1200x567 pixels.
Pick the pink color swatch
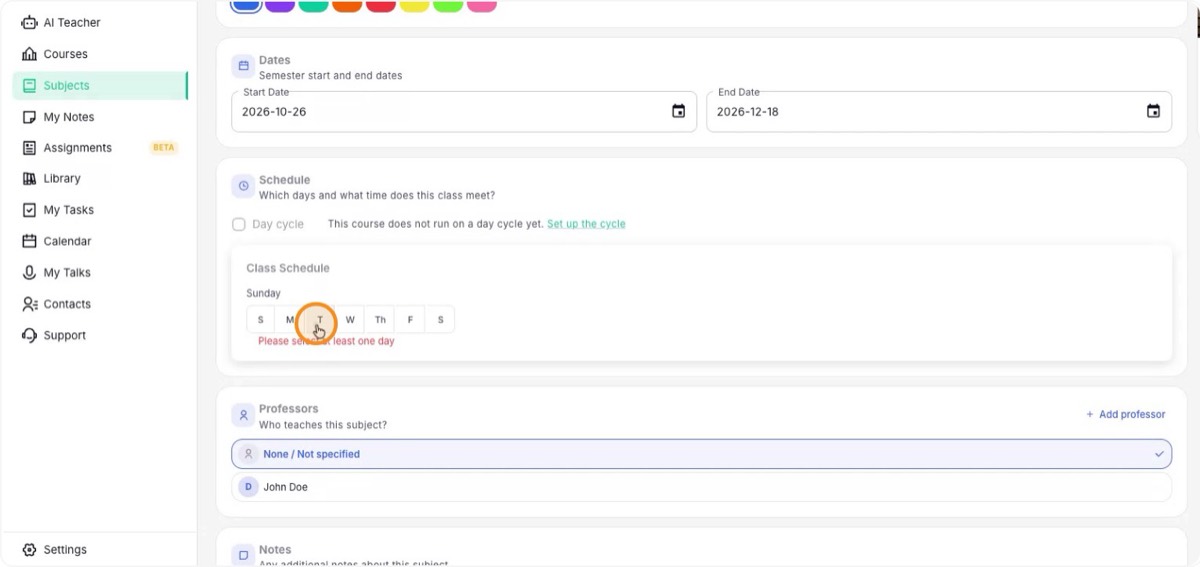(481, 5)
